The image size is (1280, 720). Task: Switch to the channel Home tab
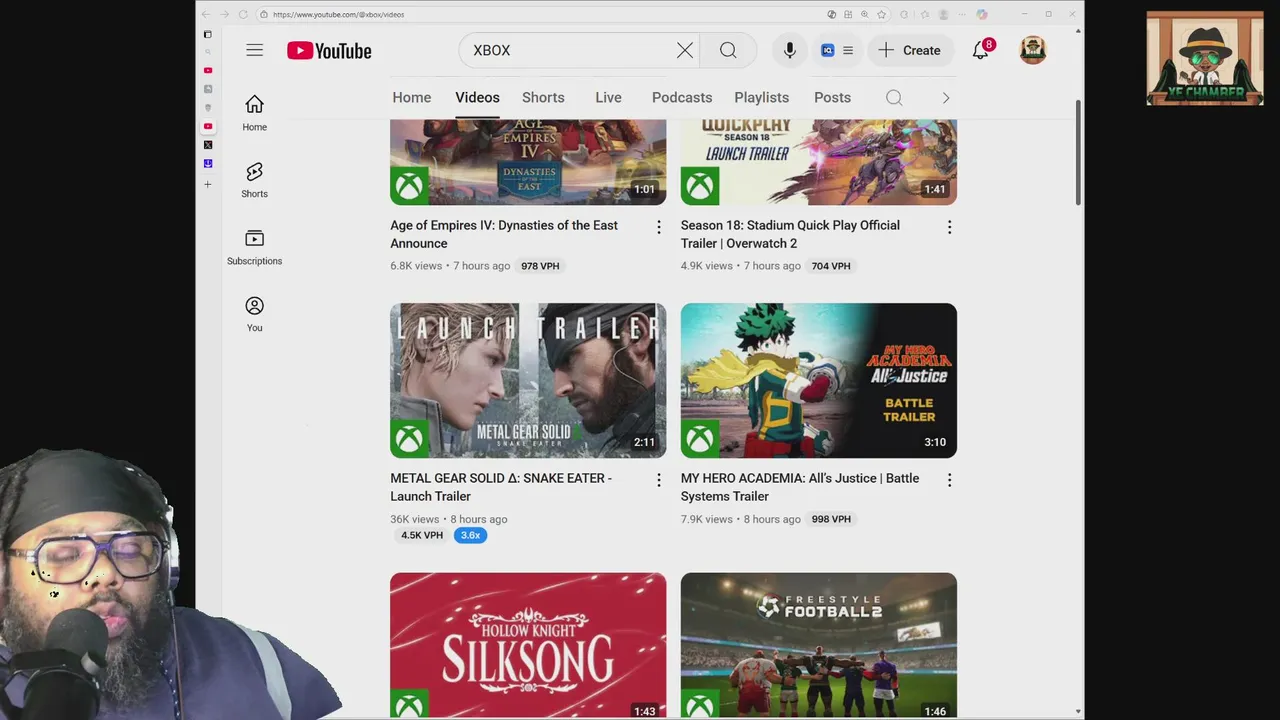tap(412, 97)
